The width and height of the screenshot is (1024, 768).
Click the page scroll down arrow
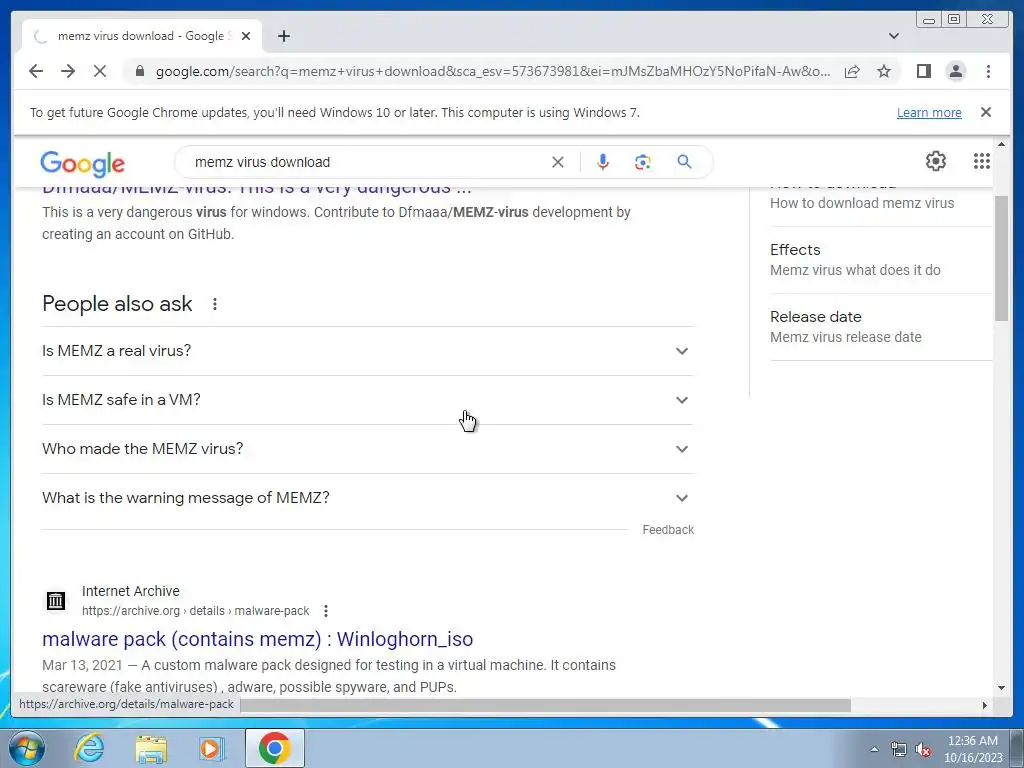[1001, 688]
